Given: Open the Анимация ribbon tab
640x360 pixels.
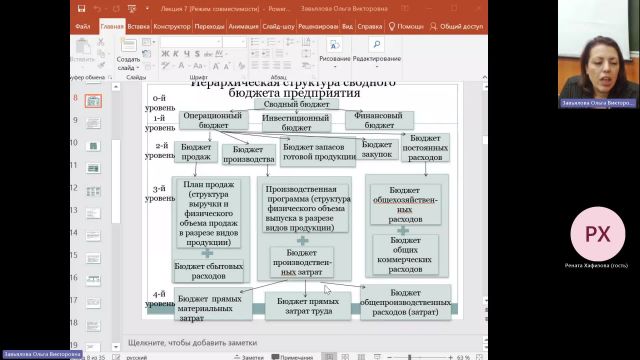Looking at the screenshot, I should [243, 26].
